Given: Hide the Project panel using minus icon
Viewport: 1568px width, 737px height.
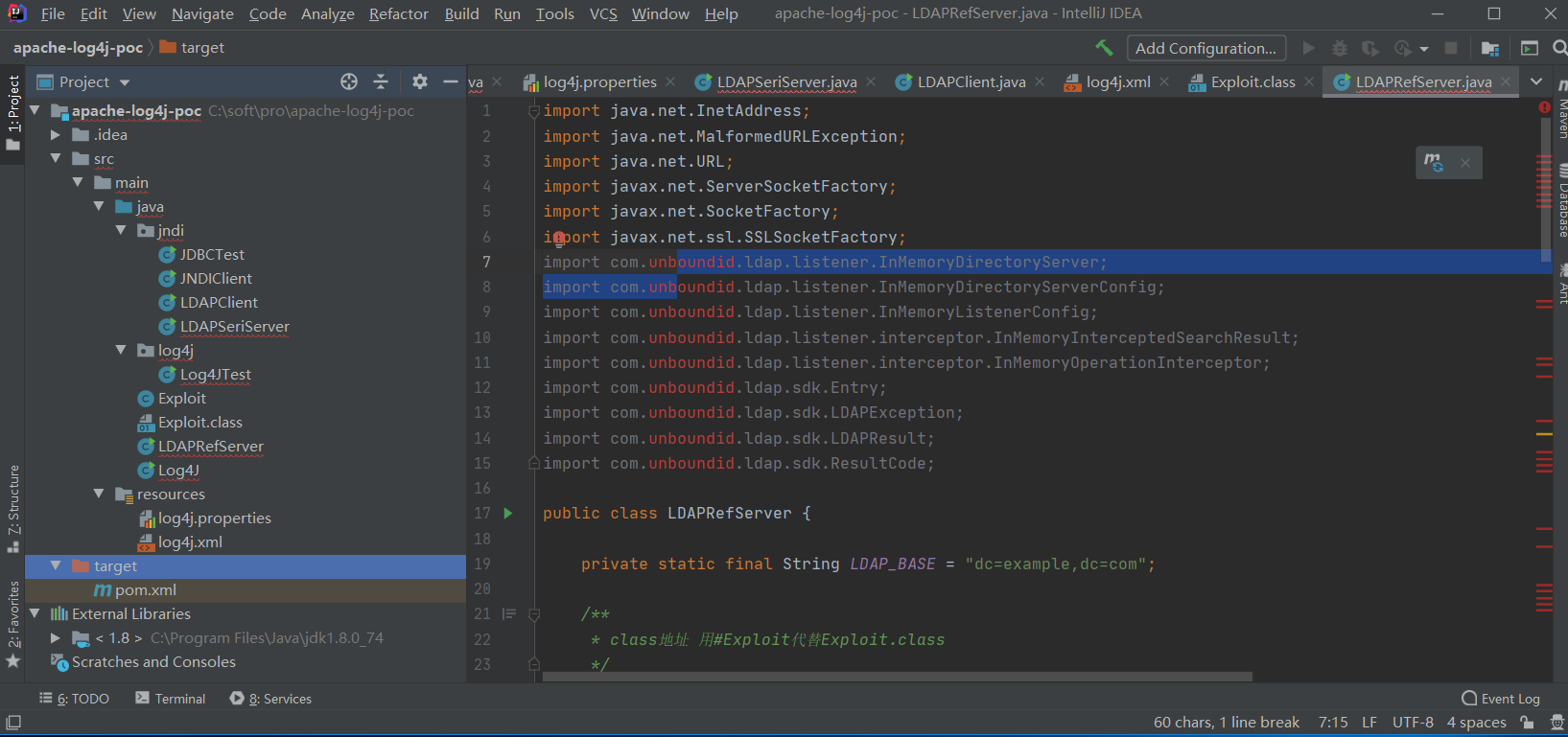Looking at the screenshot, I should coord(450,81).
